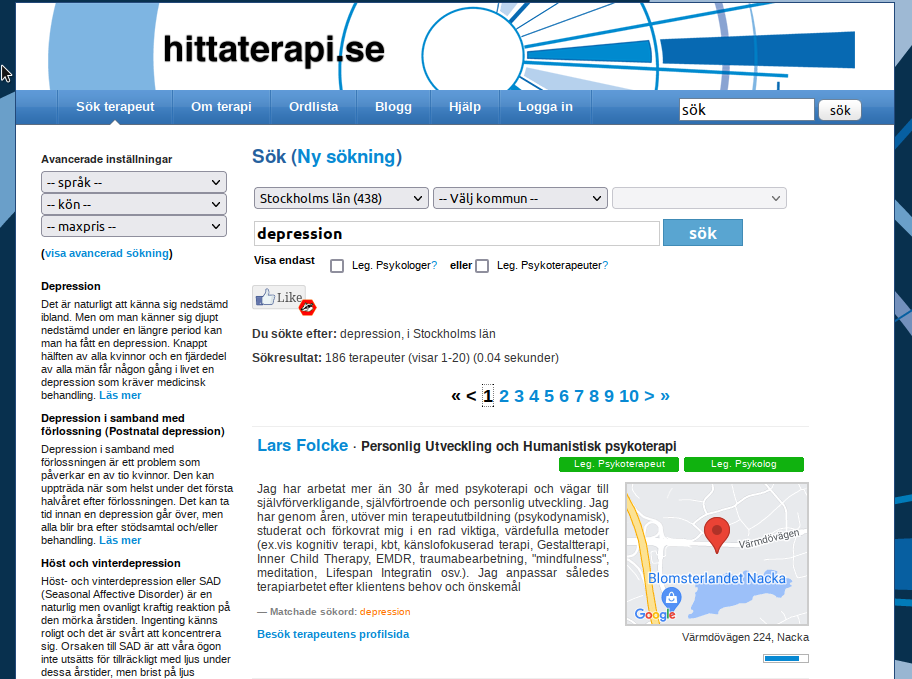Open the Om terapi menu tab
Viewport: 912px width, 679px height.
pos(221,107)
